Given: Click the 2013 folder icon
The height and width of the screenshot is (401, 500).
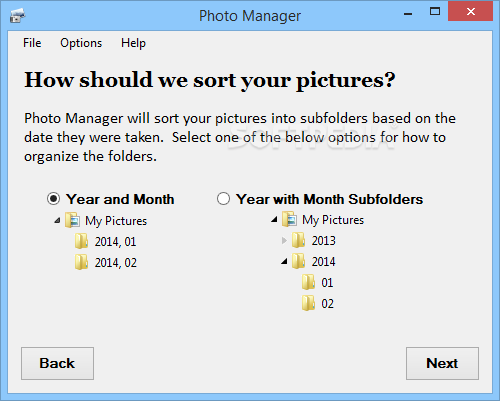Looking at the screenshot, I should 299,240.
